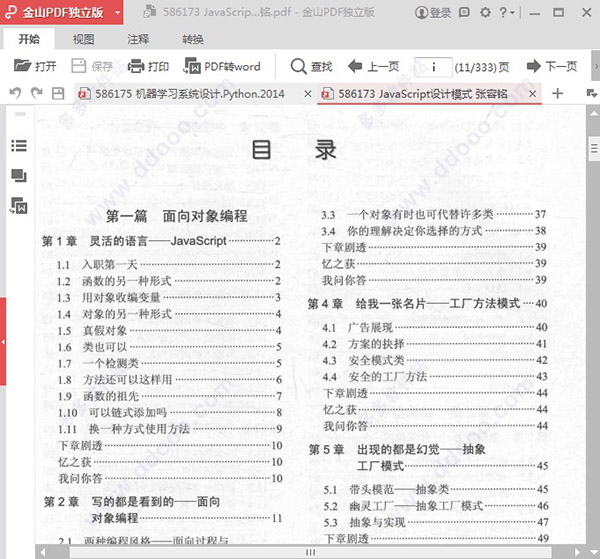Switch to 586175 机器学习系统设计 document tab

pos(189,94)
